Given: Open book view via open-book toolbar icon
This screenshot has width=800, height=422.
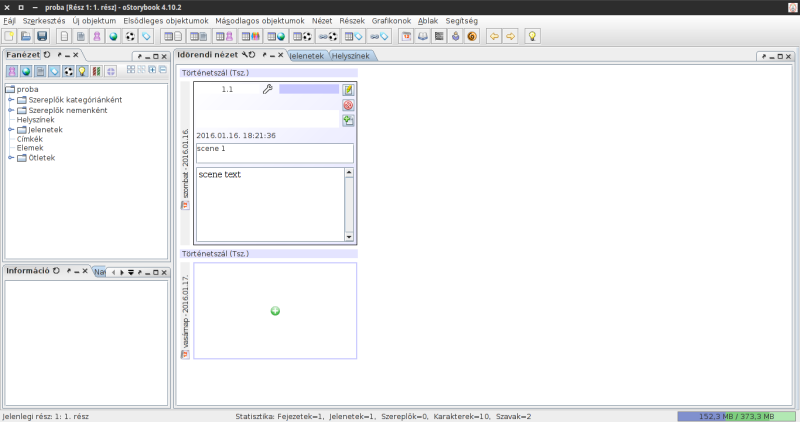Looking at the screenshot, I should pyautogui.click(x=422, y=36).
